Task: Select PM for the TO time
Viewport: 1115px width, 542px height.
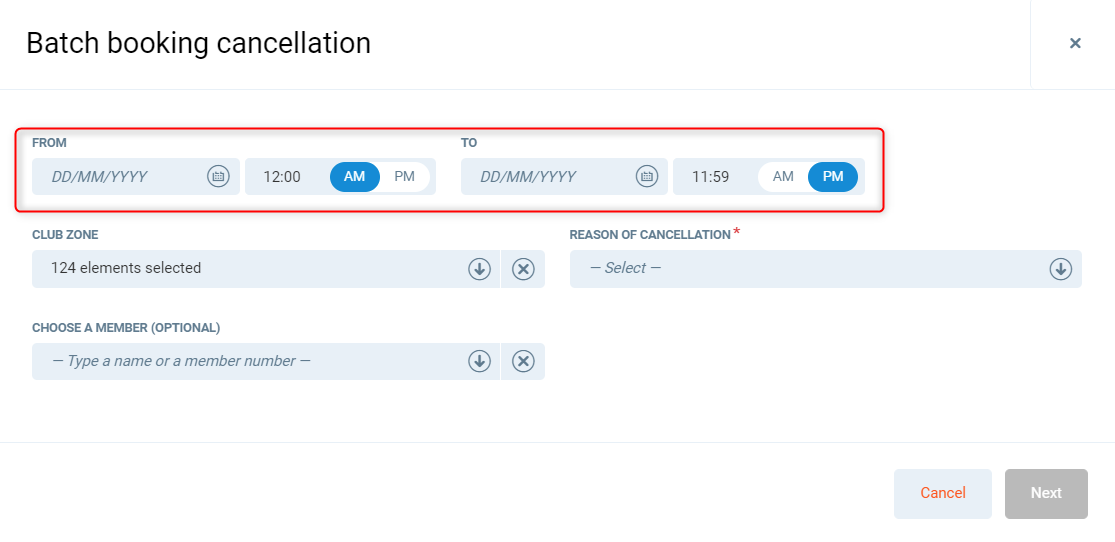Action: point(833,177)
